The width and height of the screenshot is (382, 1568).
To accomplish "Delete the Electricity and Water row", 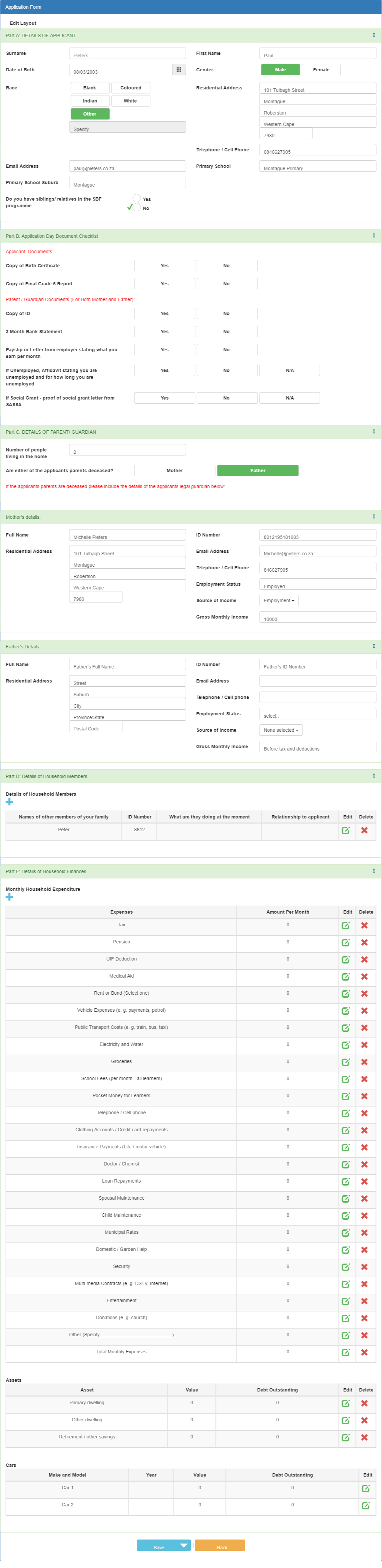I will click(x=364, y=1045).
